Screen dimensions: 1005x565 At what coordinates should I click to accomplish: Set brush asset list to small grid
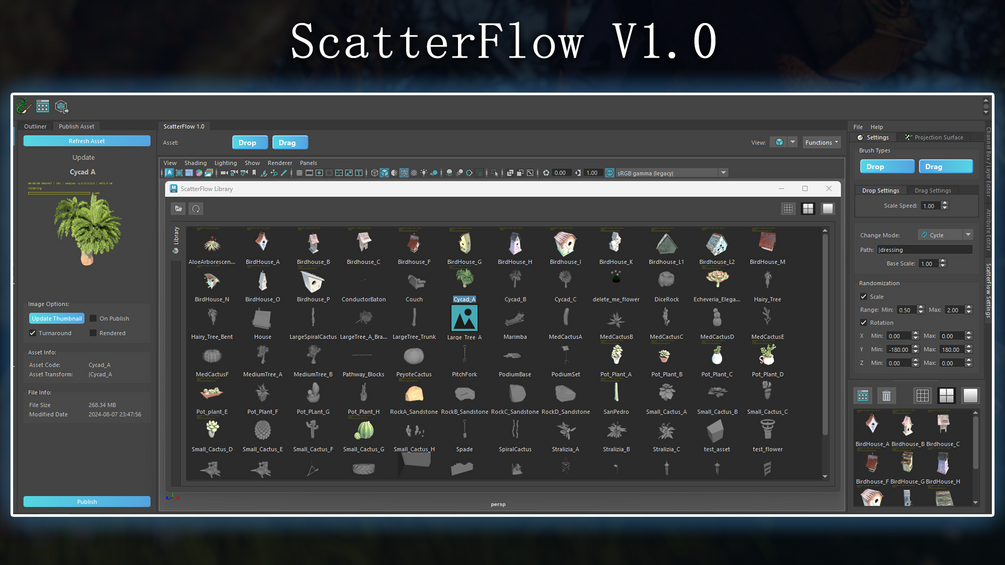point(922,395)
